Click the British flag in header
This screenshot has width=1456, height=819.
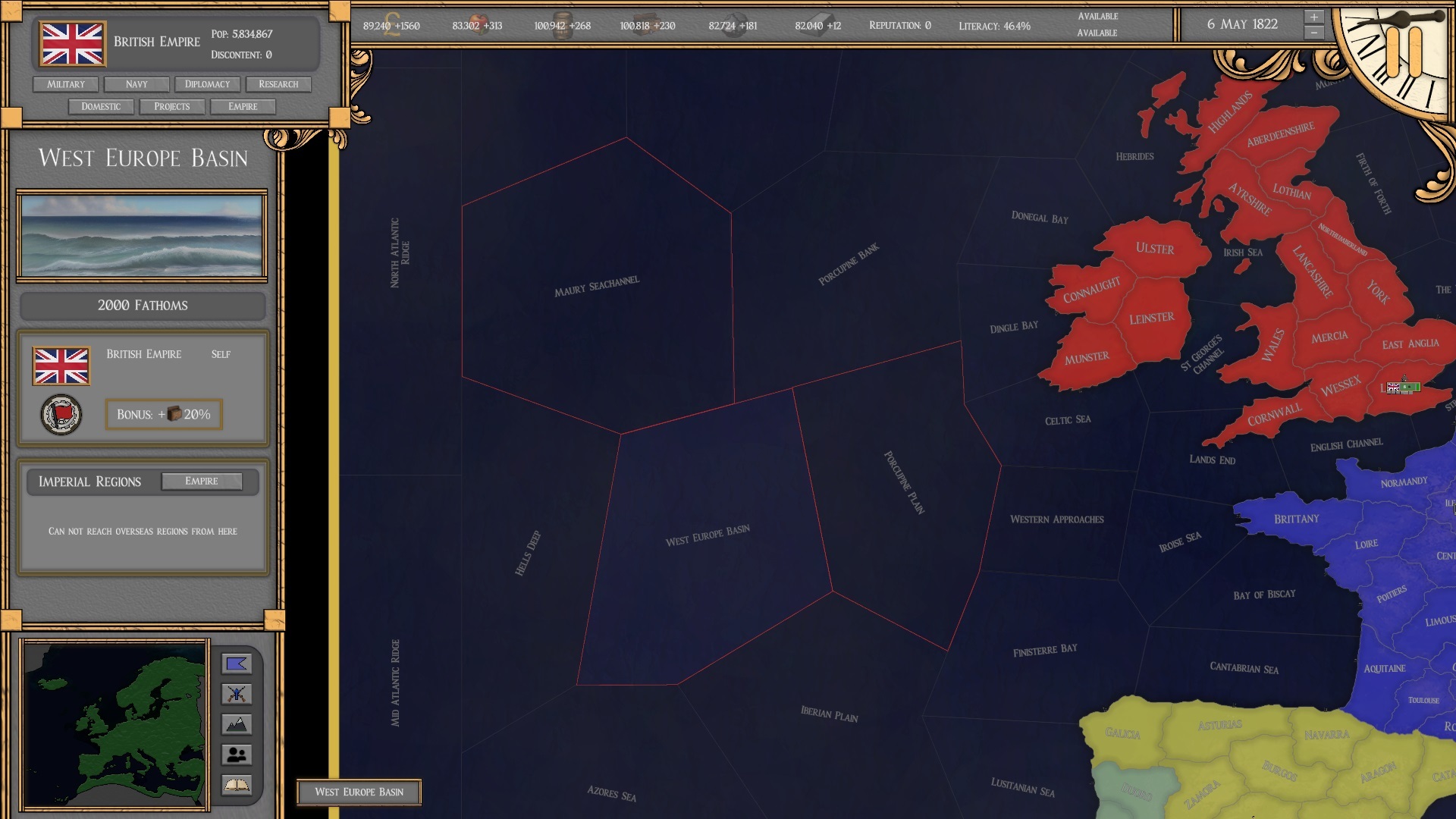point(72,44)
